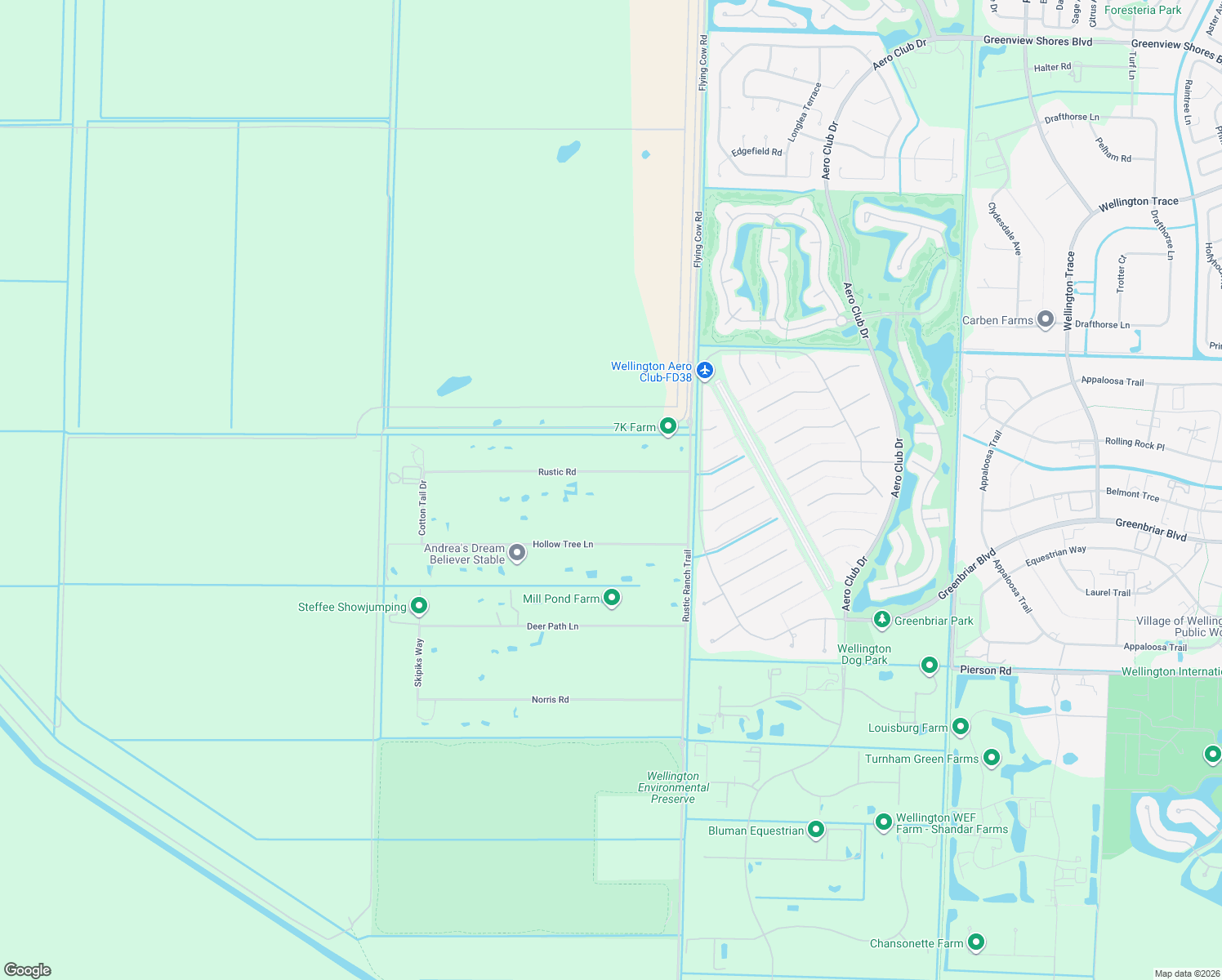Screen dimensions: 1222x980
Task: Open the Greenbriar Park tree icon
Action: [x=881, y=621]
